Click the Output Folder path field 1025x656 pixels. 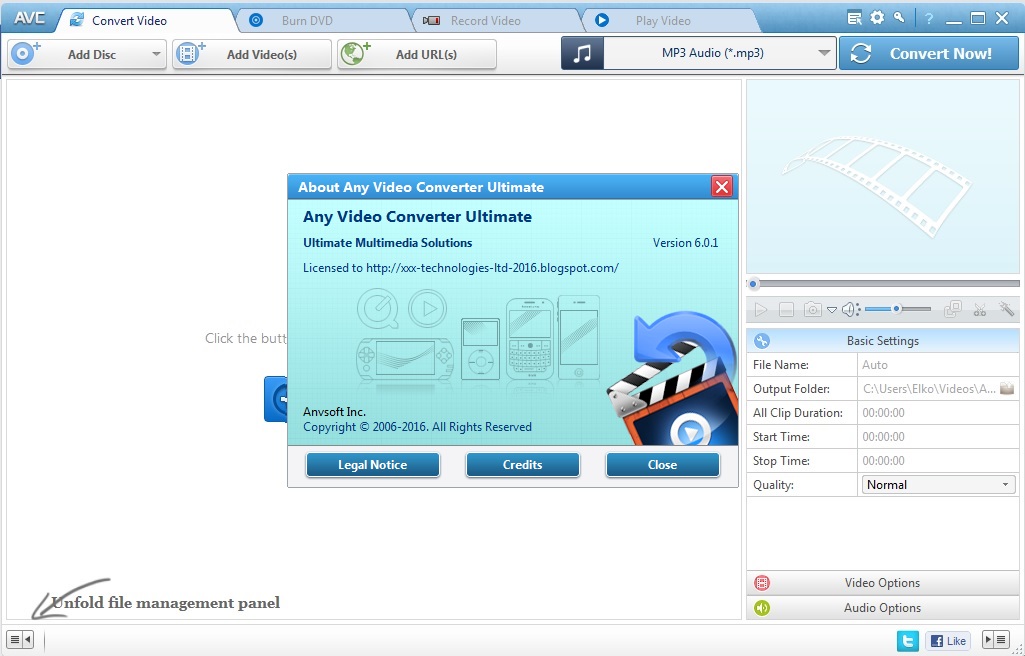click(928, 389)
